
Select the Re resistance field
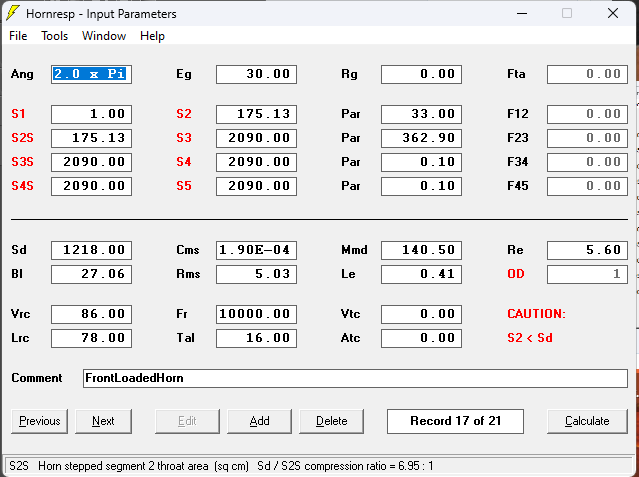tap(587, 250)
